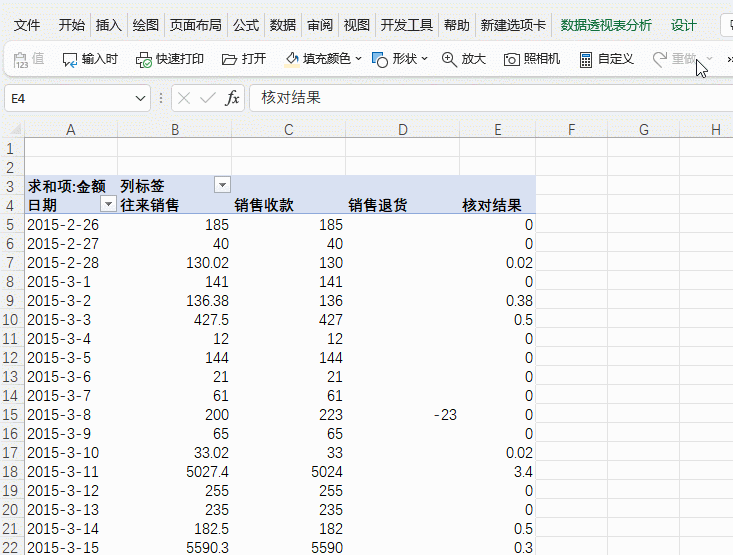Open the 列标签 filter dropdown

223,185
